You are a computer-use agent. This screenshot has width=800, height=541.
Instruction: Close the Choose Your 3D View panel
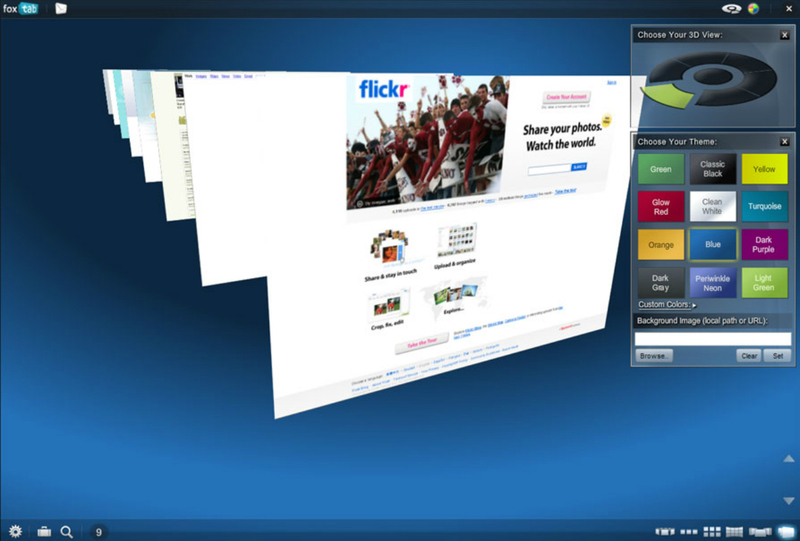tap(785, 35)
